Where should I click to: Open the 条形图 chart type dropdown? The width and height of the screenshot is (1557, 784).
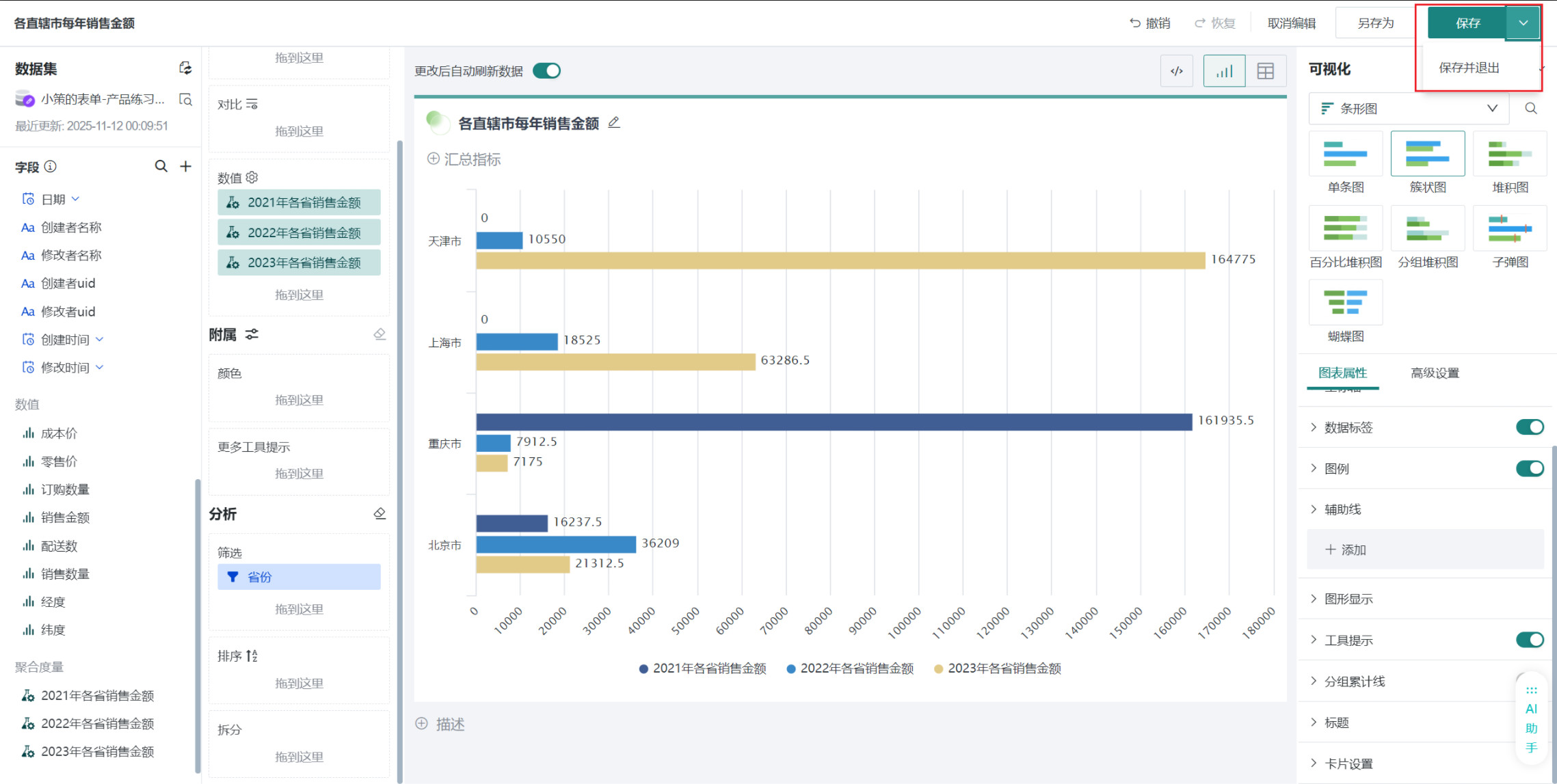(1408, 109)
